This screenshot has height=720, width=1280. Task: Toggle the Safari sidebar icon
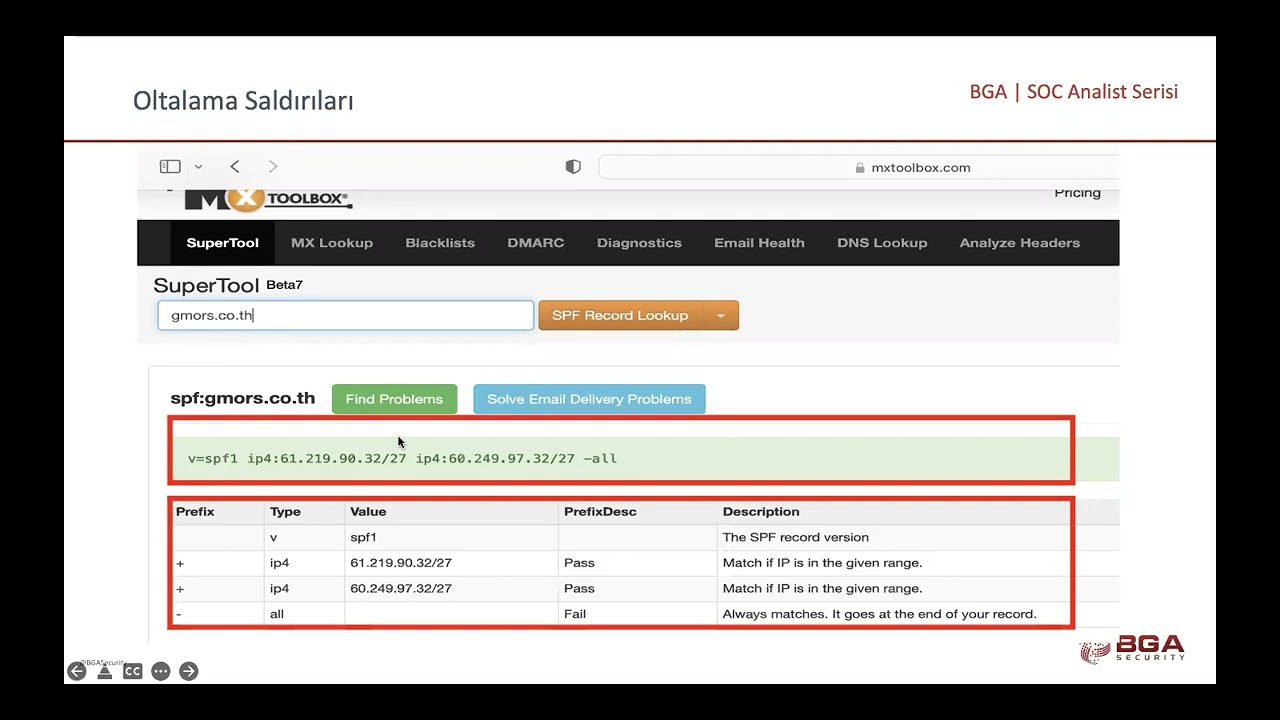[x=170, y=167]
